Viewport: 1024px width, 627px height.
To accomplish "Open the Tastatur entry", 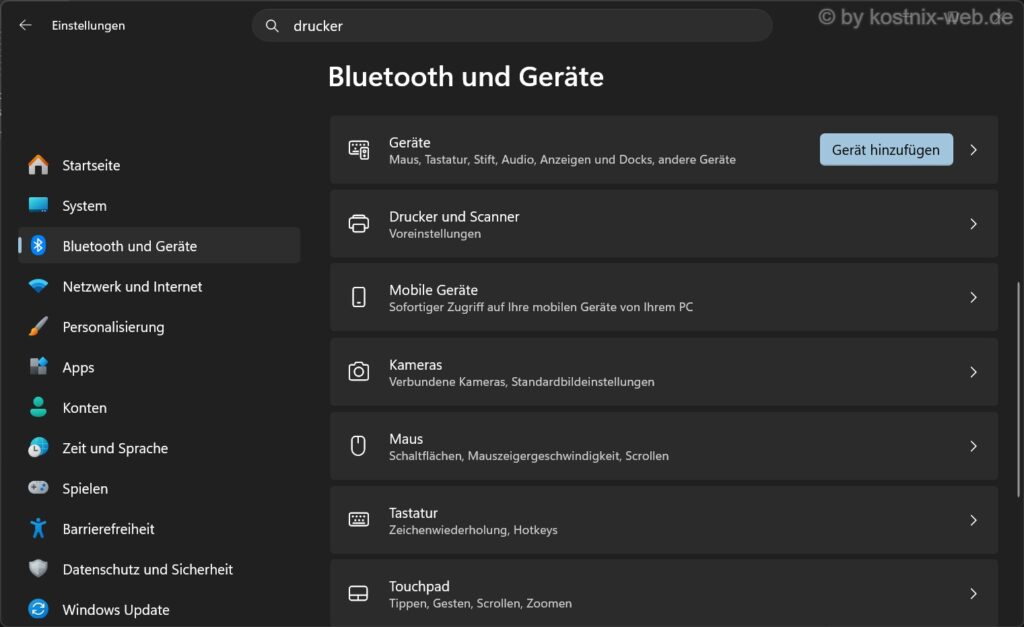I will 664,520.
